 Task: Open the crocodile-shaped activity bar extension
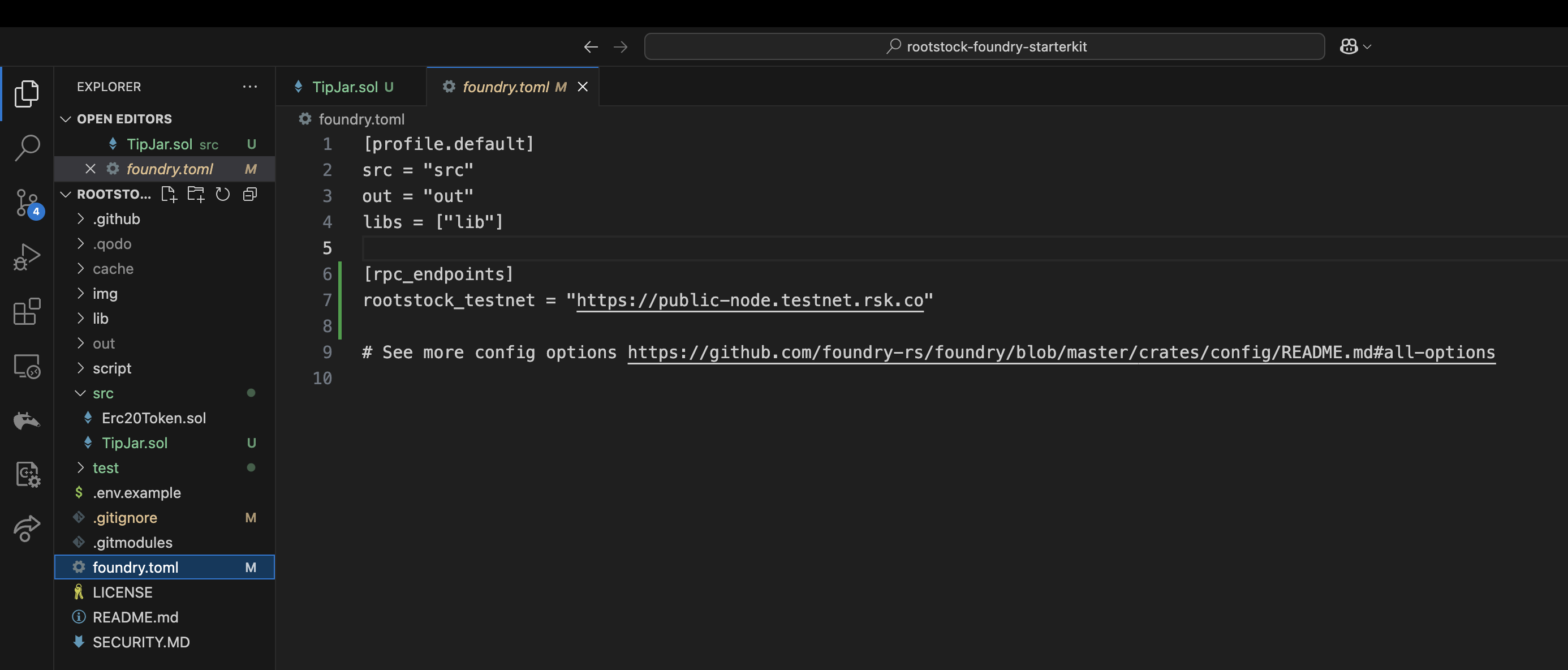[x=27, y=420]
